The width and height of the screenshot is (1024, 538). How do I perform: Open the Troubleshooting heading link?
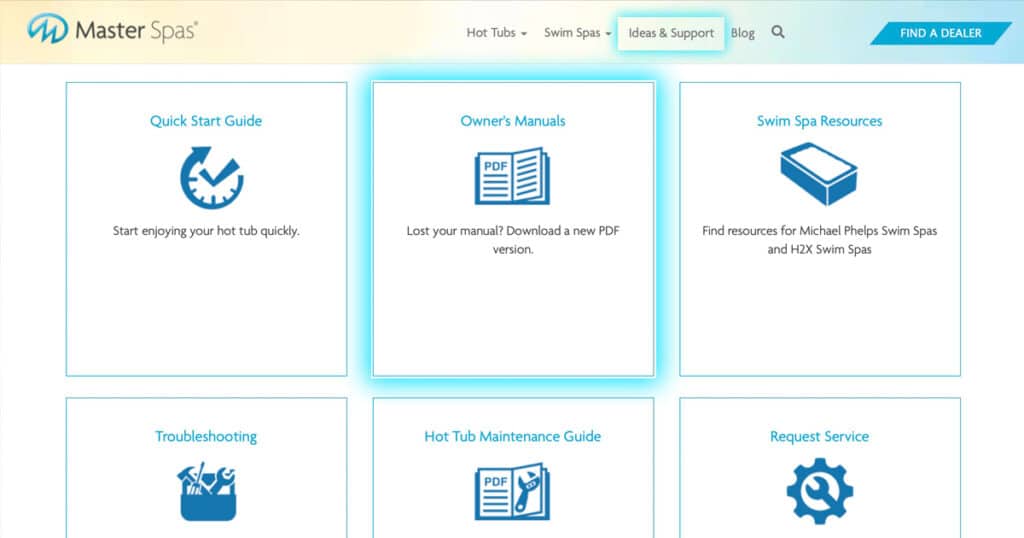point(206,436)
